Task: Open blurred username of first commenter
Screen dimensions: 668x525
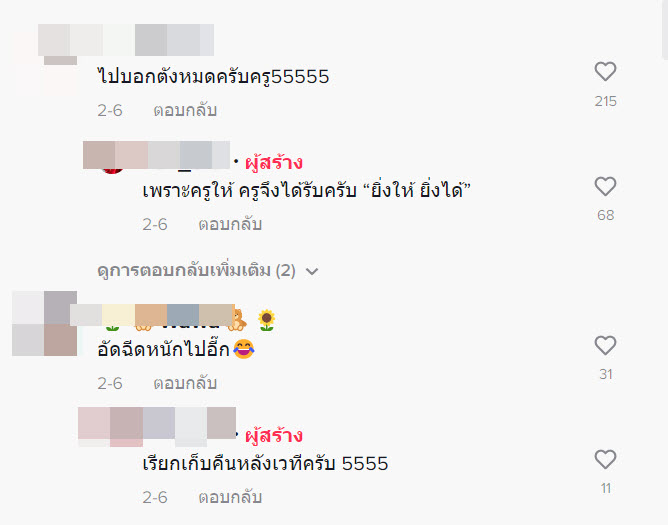Action: coord(126,40)
